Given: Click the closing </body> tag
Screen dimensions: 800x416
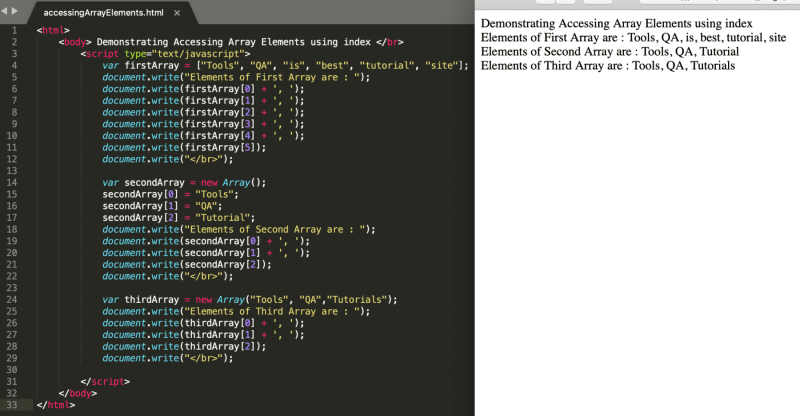Looking at the screenshot, I should point(78,394).
